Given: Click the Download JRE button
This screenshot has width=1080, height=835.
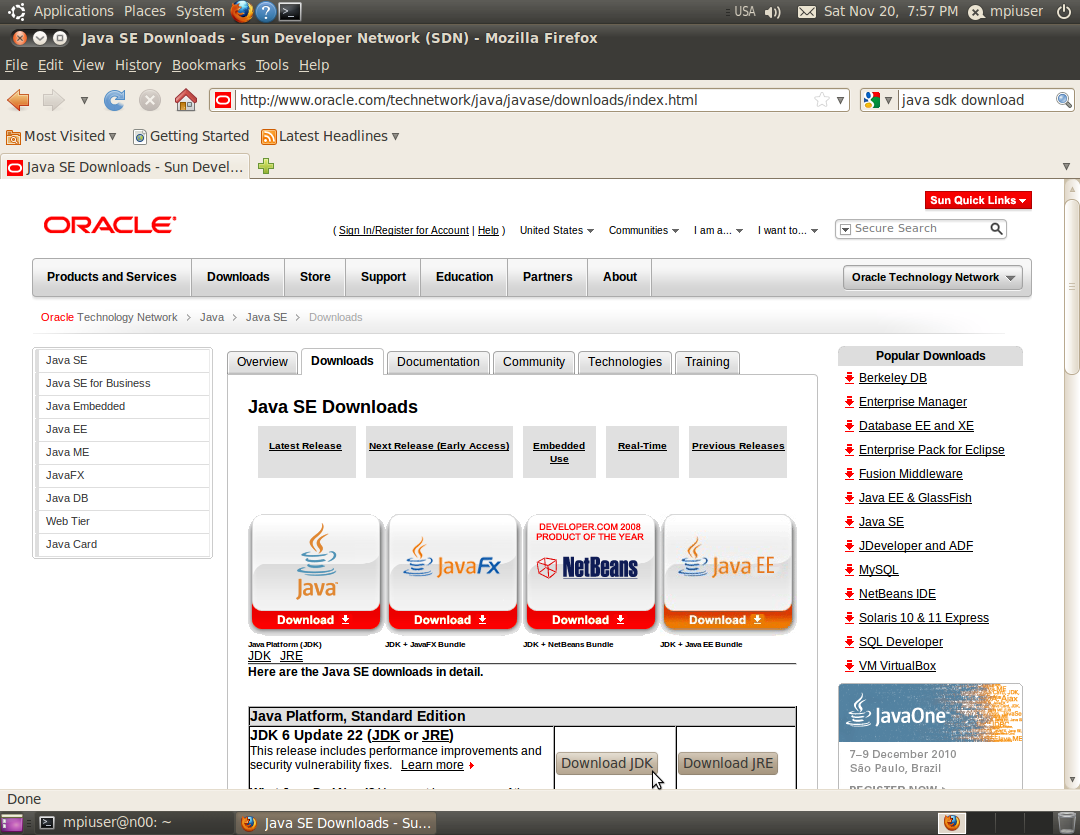Looking at the screenshot, I should (x=728, y=763).
